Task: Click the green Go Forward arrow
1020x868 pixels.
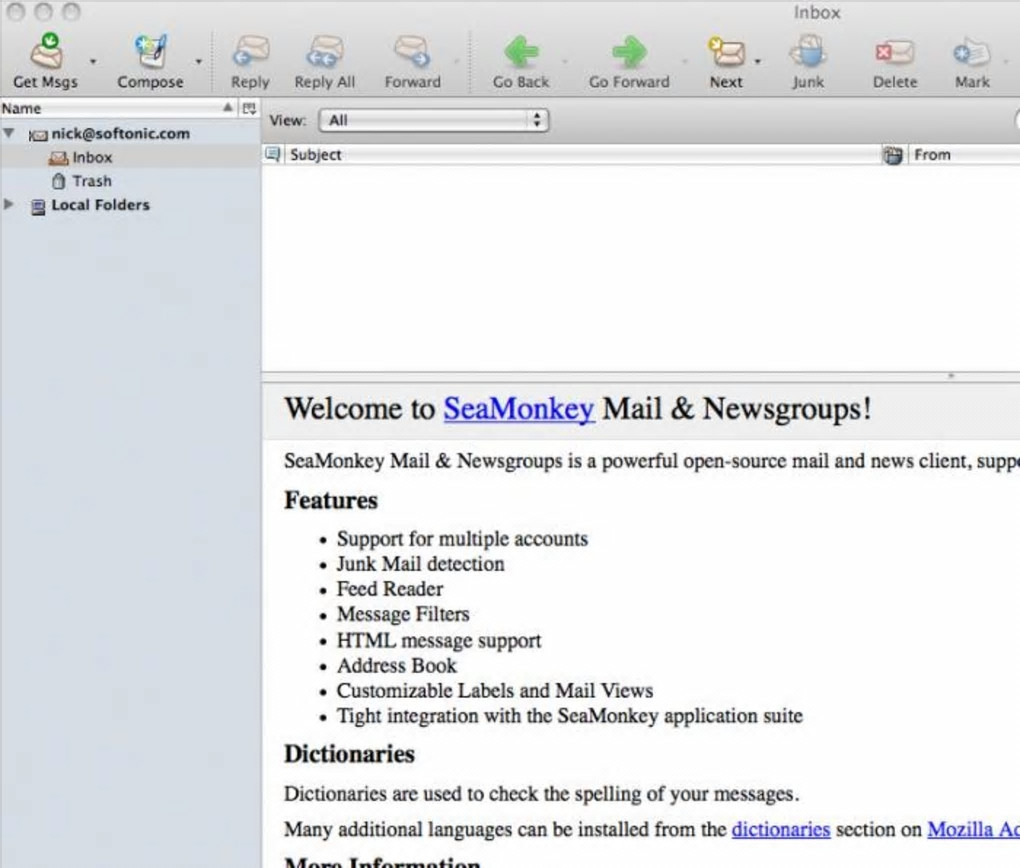Action: [629, 52]
